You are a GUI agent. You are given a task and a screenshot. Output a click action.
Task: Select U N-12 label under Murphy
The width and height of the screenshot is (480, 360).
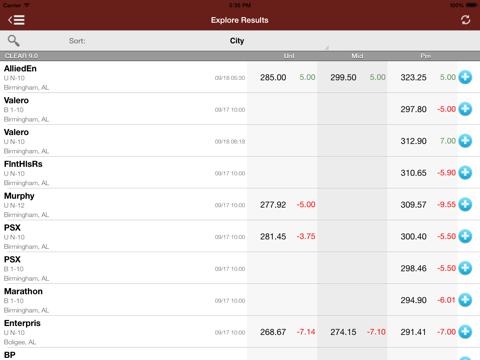tap(14, 205)
